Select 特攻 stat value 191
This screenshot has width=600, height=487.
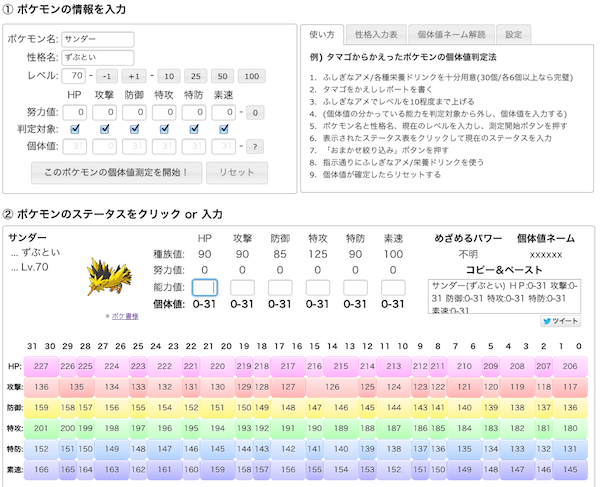coord(288,428)
